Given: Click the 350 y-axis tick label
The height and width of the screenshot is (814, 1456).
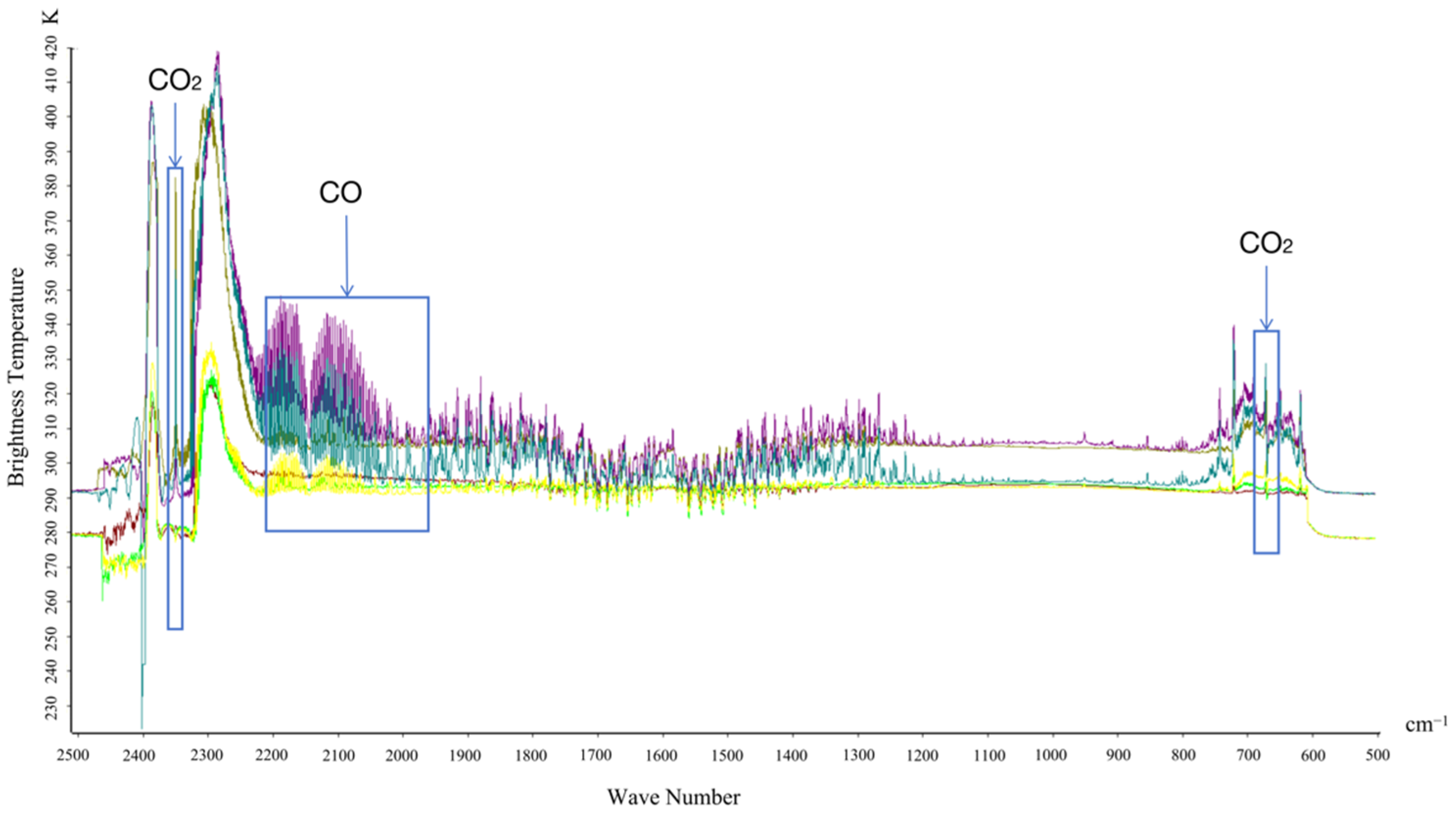Looking at the screenshot, I should click(51, 290).
